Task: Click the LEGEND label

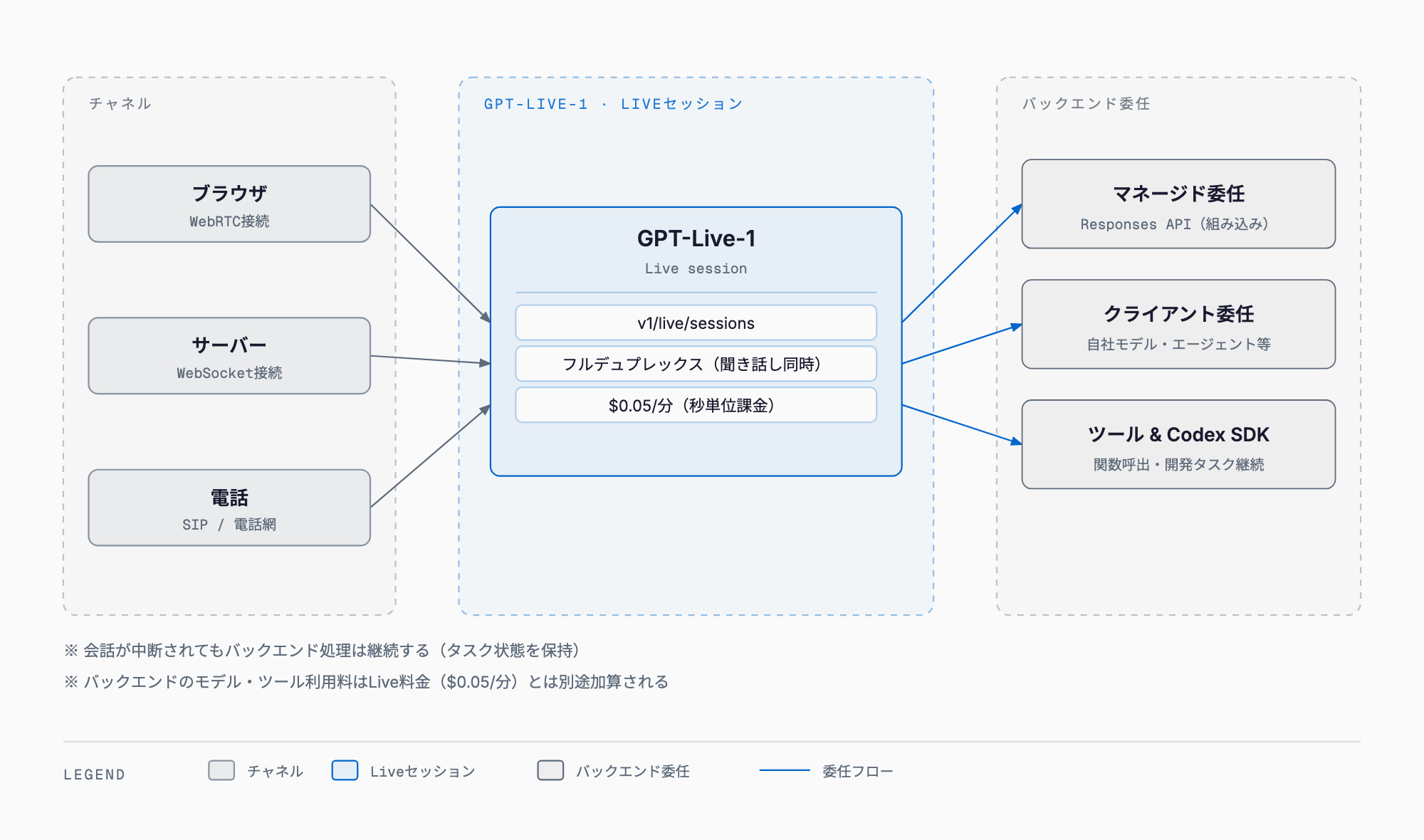Action: [94, 775]
